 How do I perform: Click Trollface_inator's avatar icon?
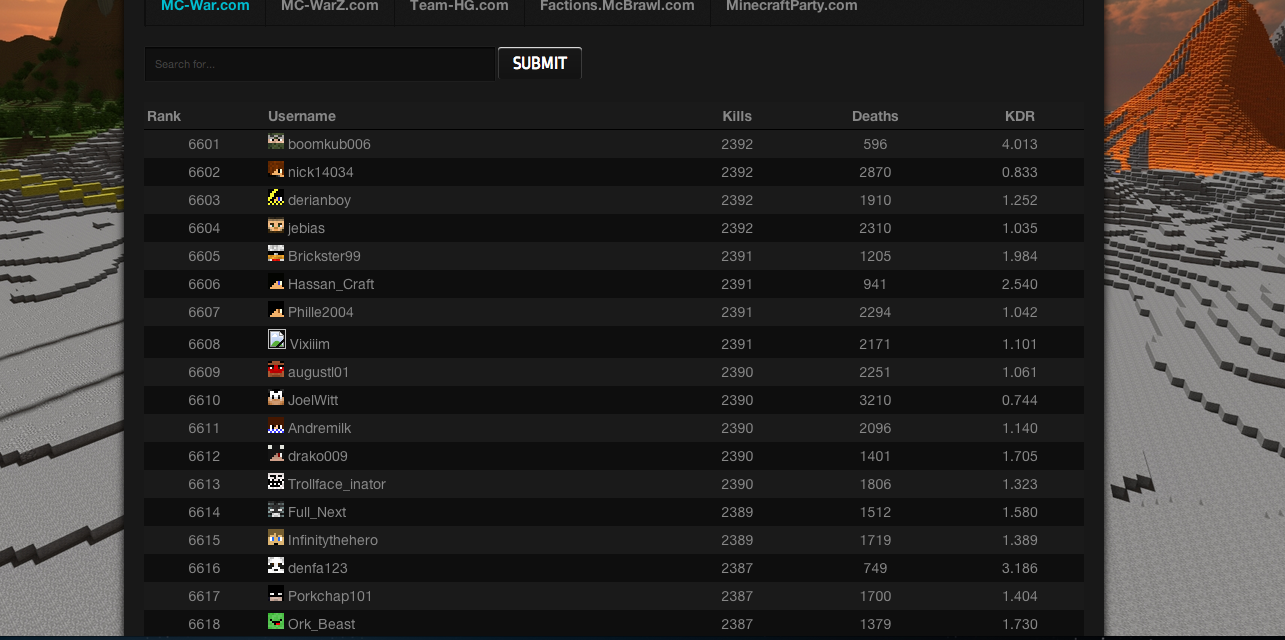[x=276, y=482]
